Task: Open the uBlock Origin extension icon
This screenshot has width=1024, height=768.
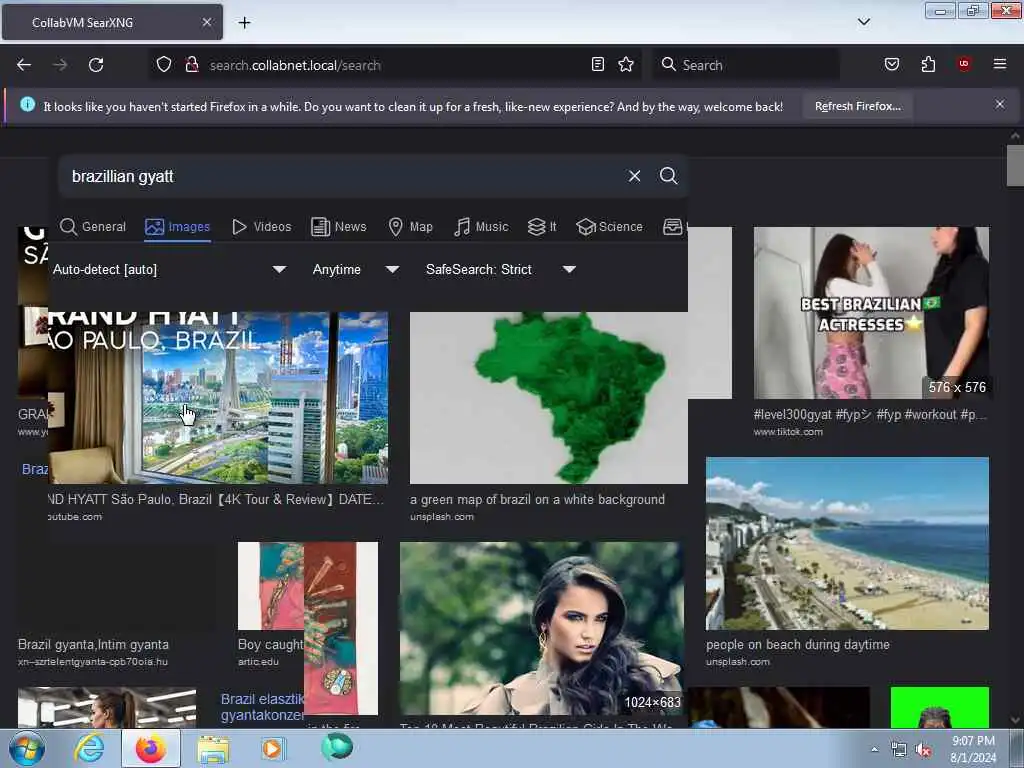Action: 964,64
